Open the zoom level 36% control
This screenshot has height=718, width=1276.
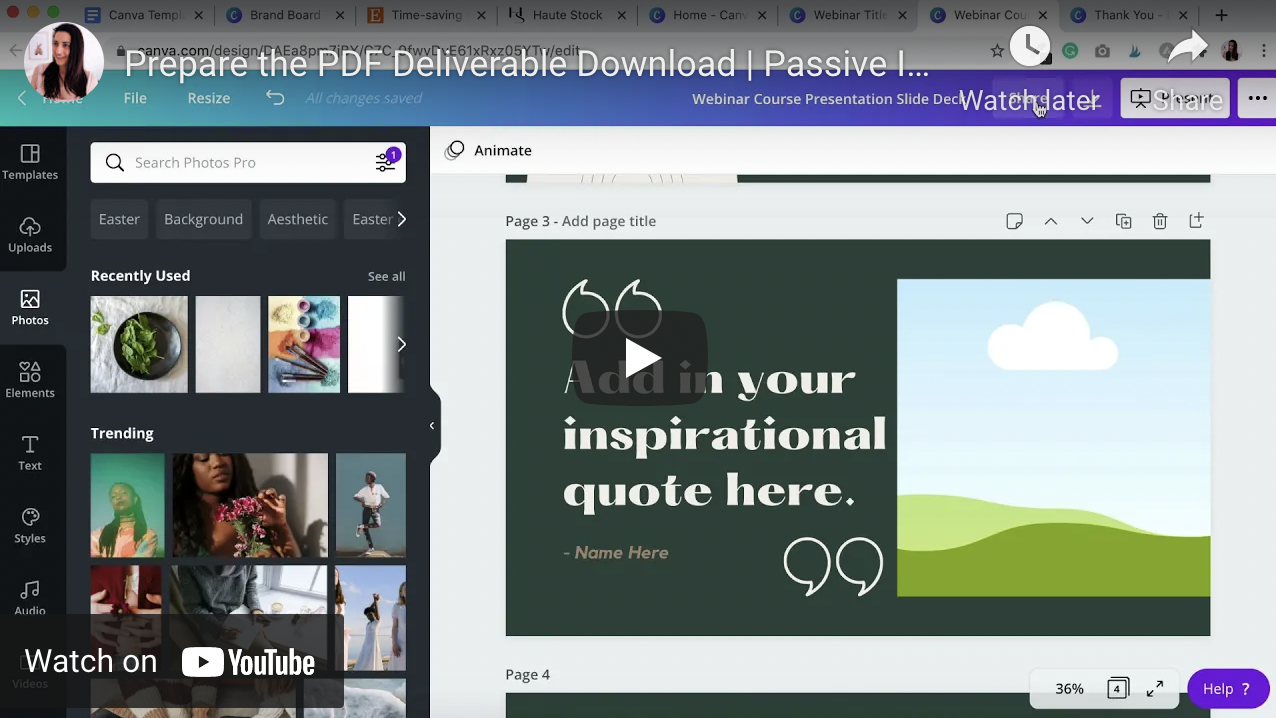[x=1069, y=688]
